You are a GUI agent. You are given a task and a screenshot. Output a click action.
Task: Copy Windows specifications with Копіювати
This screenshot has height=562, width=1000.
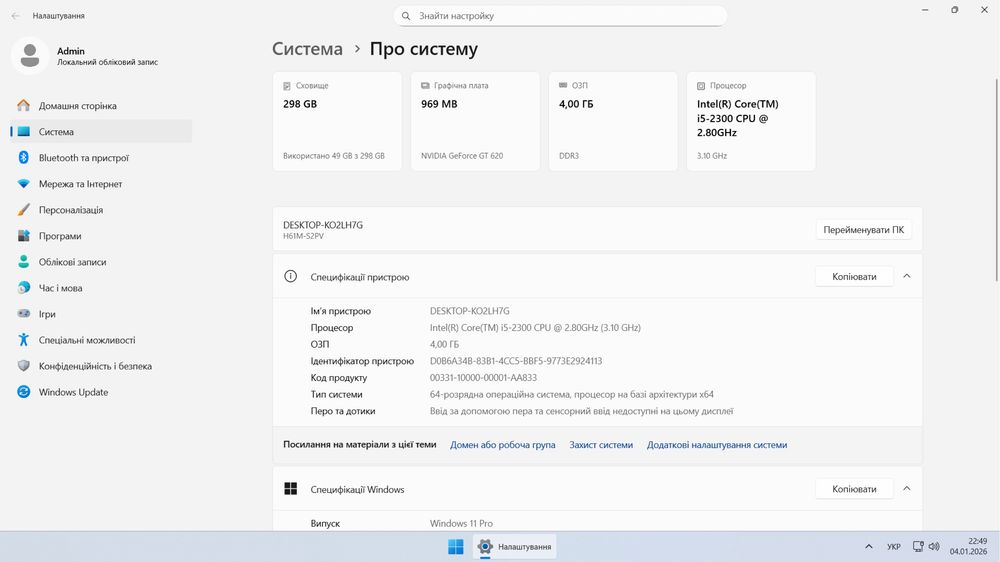point(854,489)
